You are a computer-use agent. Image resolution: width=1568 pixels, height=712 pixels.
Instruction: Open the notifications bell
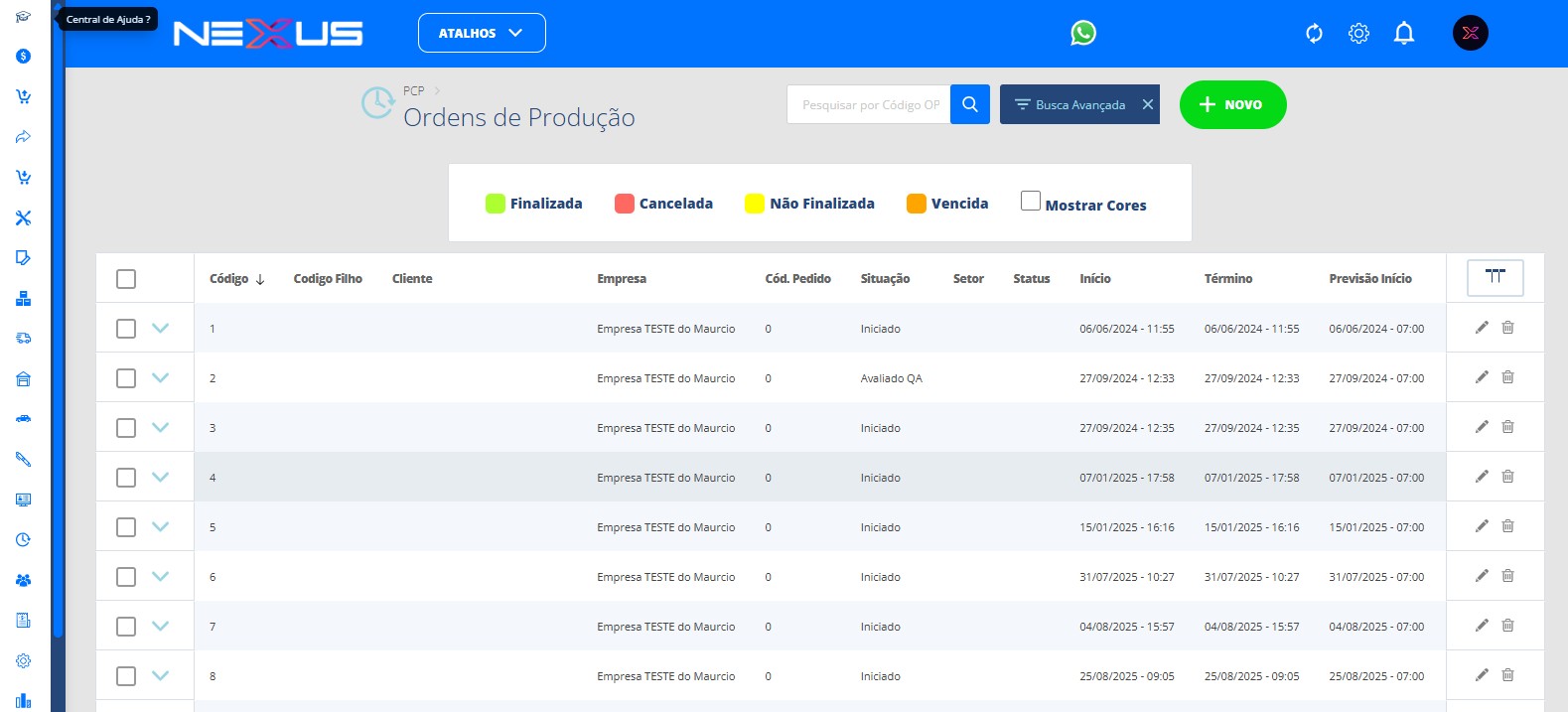1403,34
